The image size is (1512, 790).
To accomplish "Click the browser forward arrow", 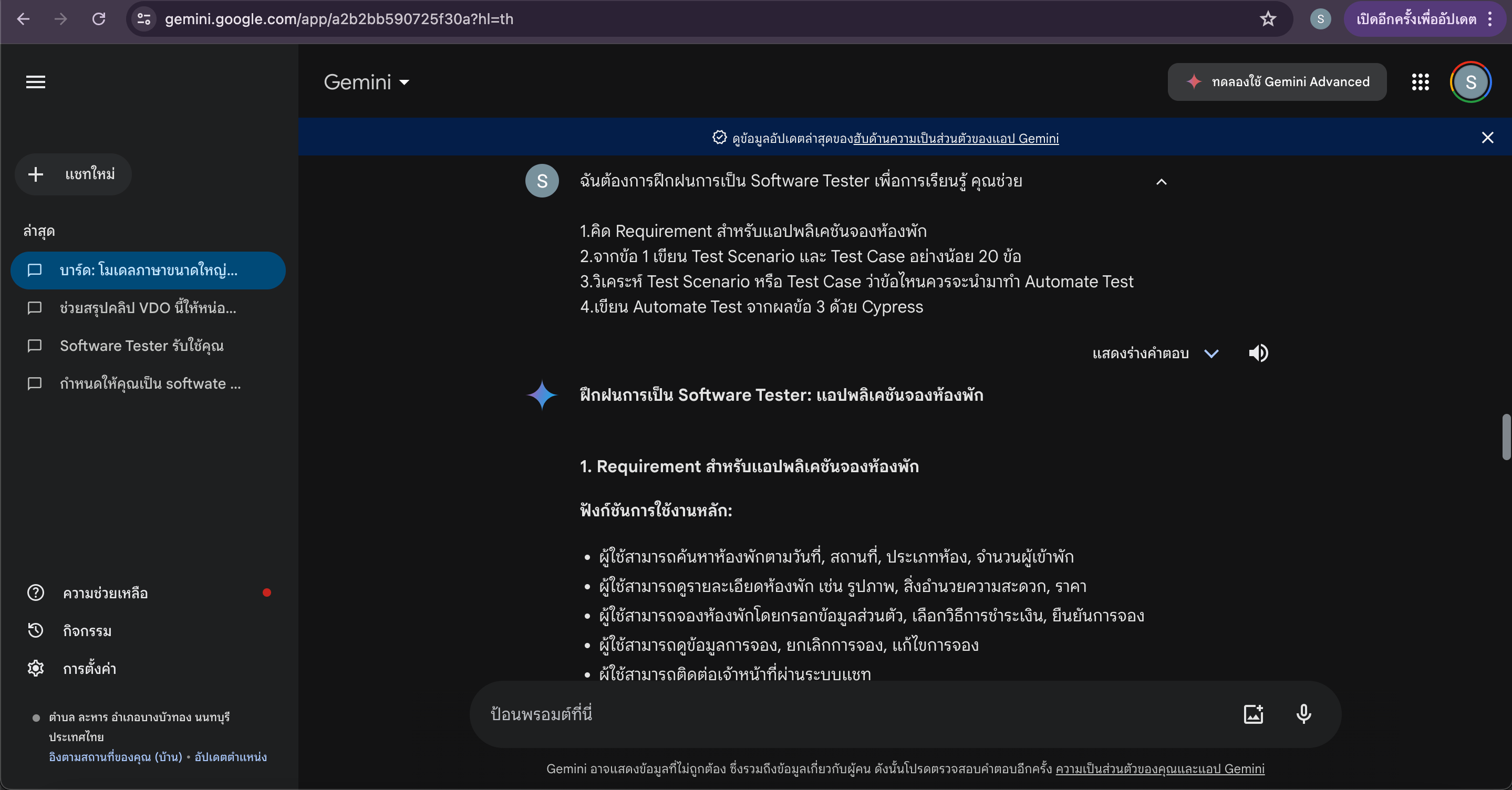I will [61, 19].
